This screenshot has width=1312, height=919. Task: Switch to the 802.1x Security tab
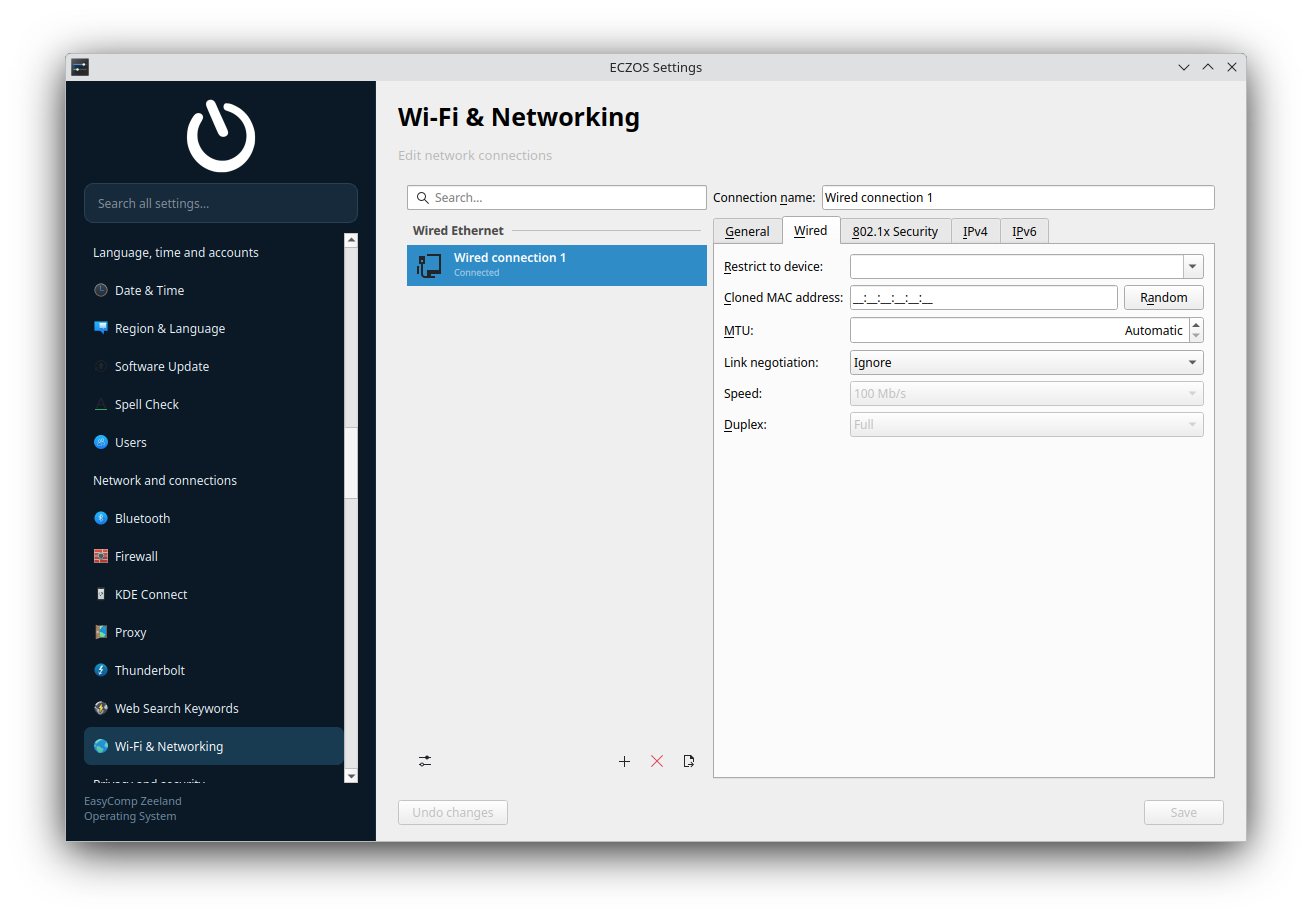[x=895, y=231]
